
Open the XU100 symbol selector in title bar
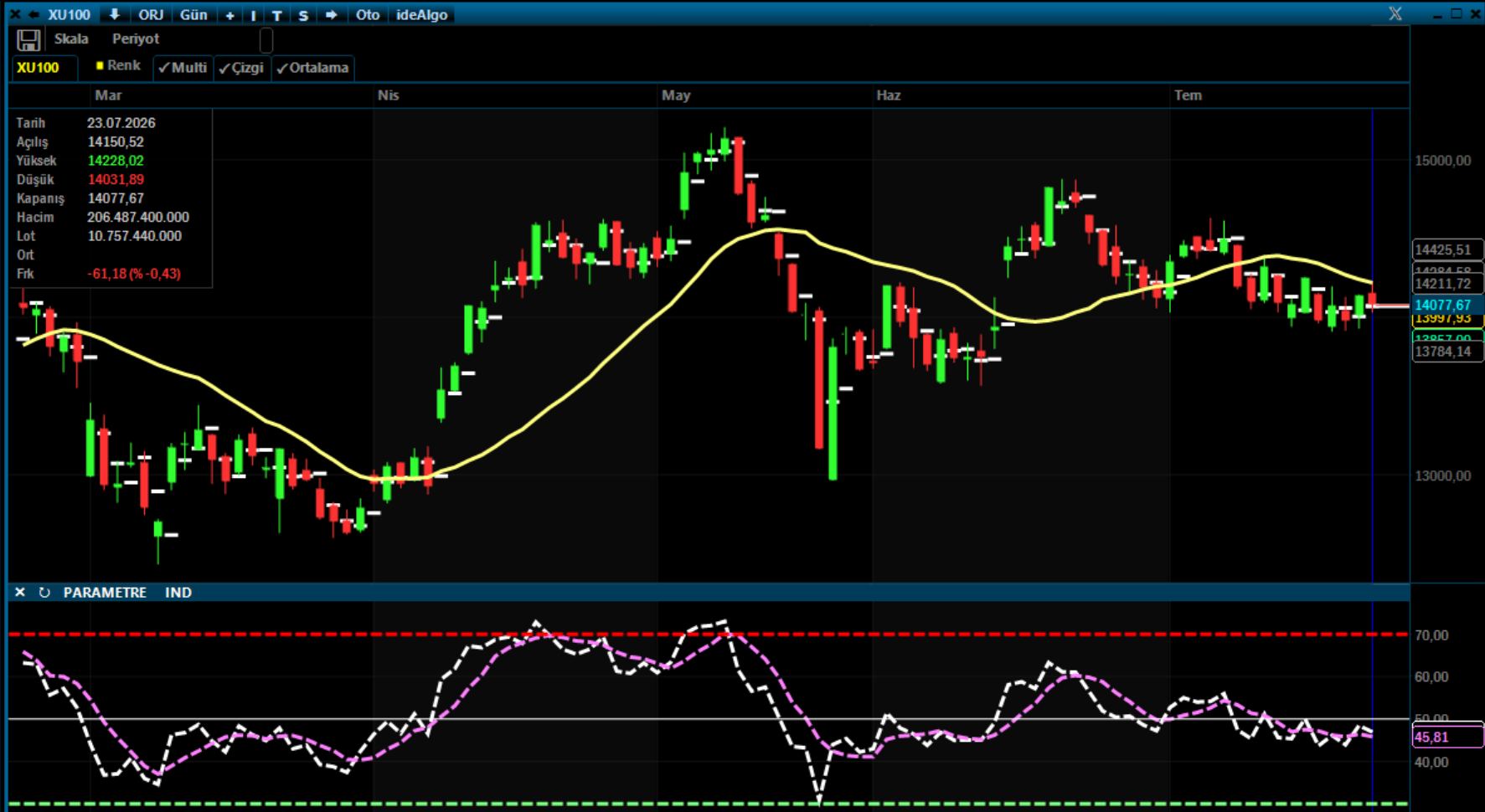(69, 15)
